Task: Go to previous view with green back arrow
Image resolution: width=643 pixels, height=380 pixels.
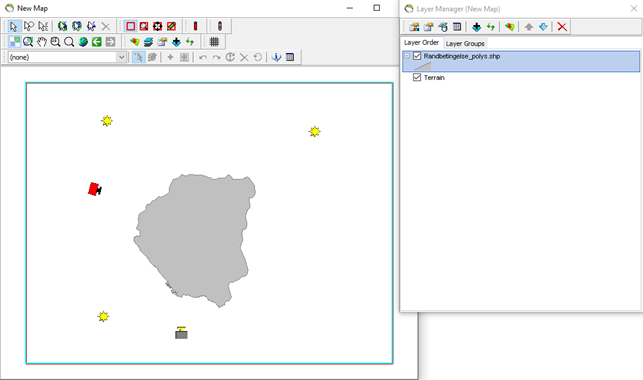Action: 97,42
